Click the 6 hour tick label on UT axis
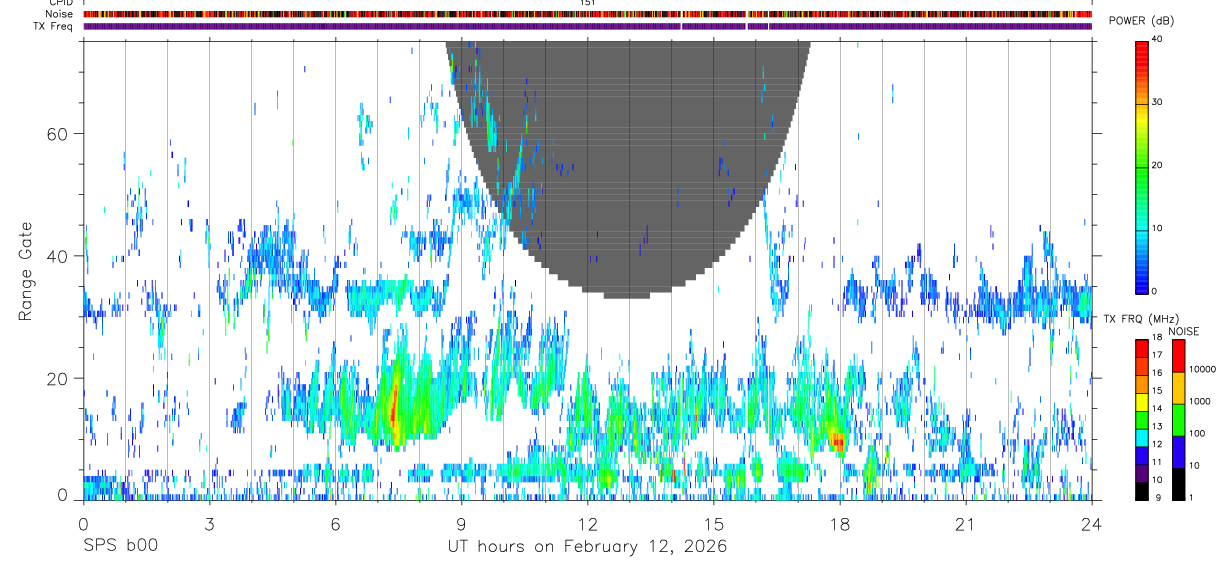 coord(335,525)
